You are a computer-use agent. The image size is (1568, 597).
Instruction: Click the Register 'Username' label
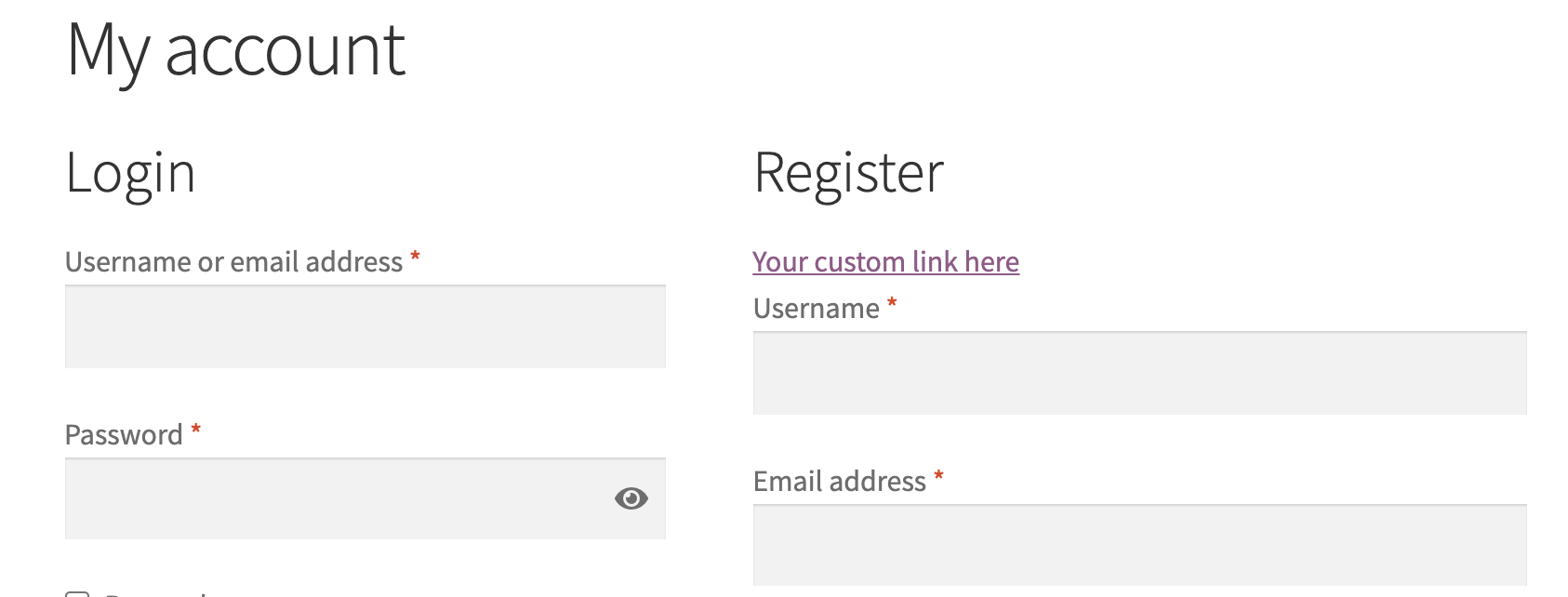pos(816,309)
